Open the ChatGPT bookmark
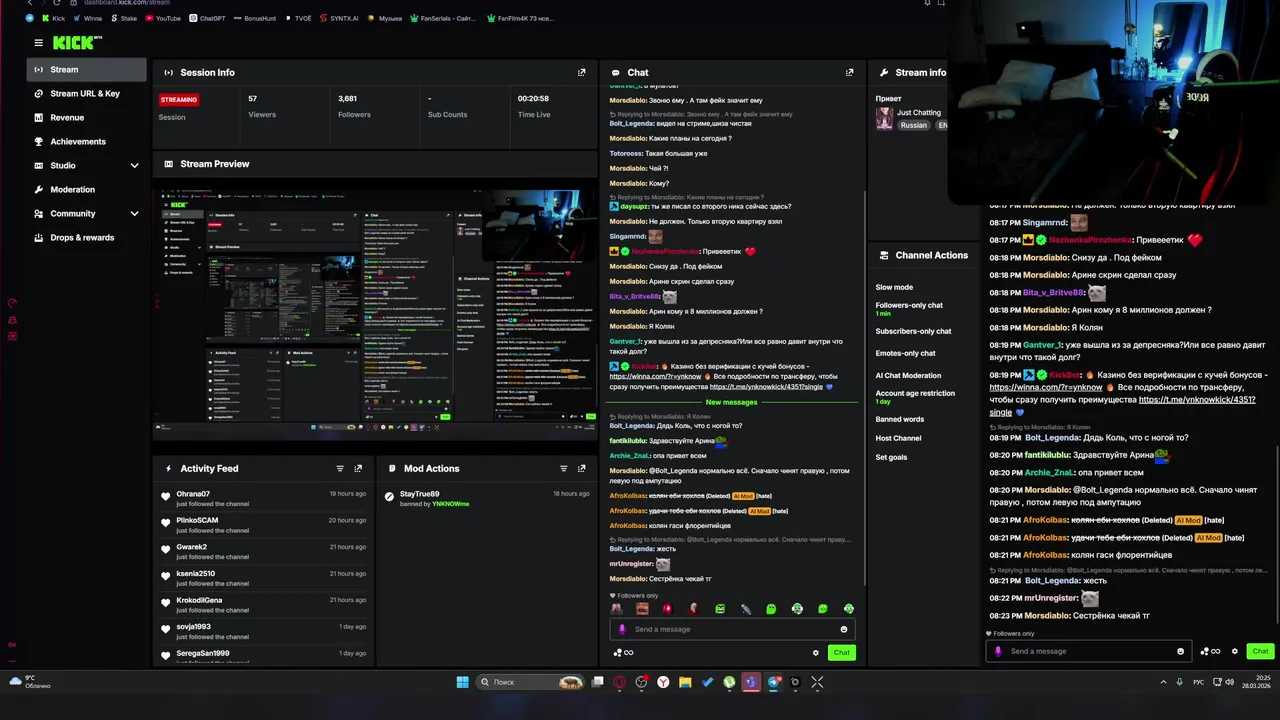 pyautogui.click(x=206, y=18)
